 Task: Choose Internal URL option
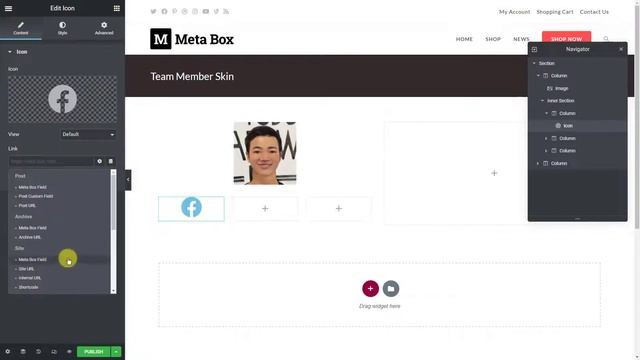(x=29, y=278)
